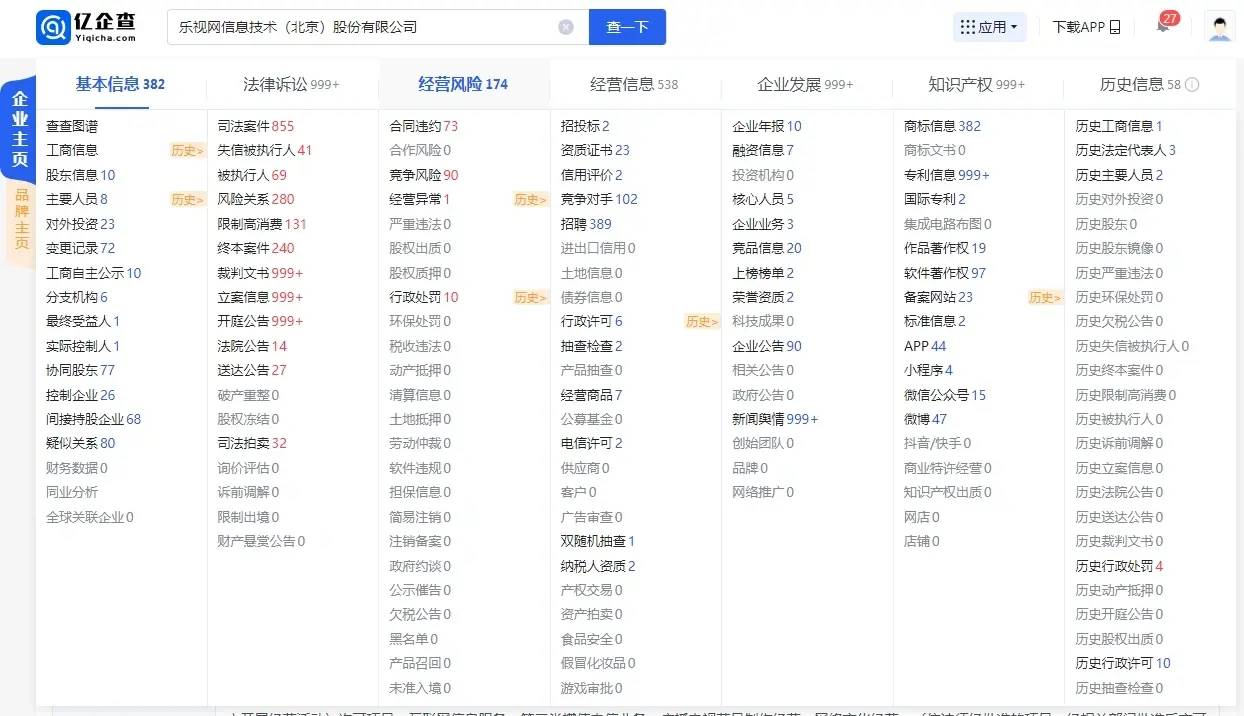
Task: Open the 应用 grid dropdown
Action: (989, 27)
